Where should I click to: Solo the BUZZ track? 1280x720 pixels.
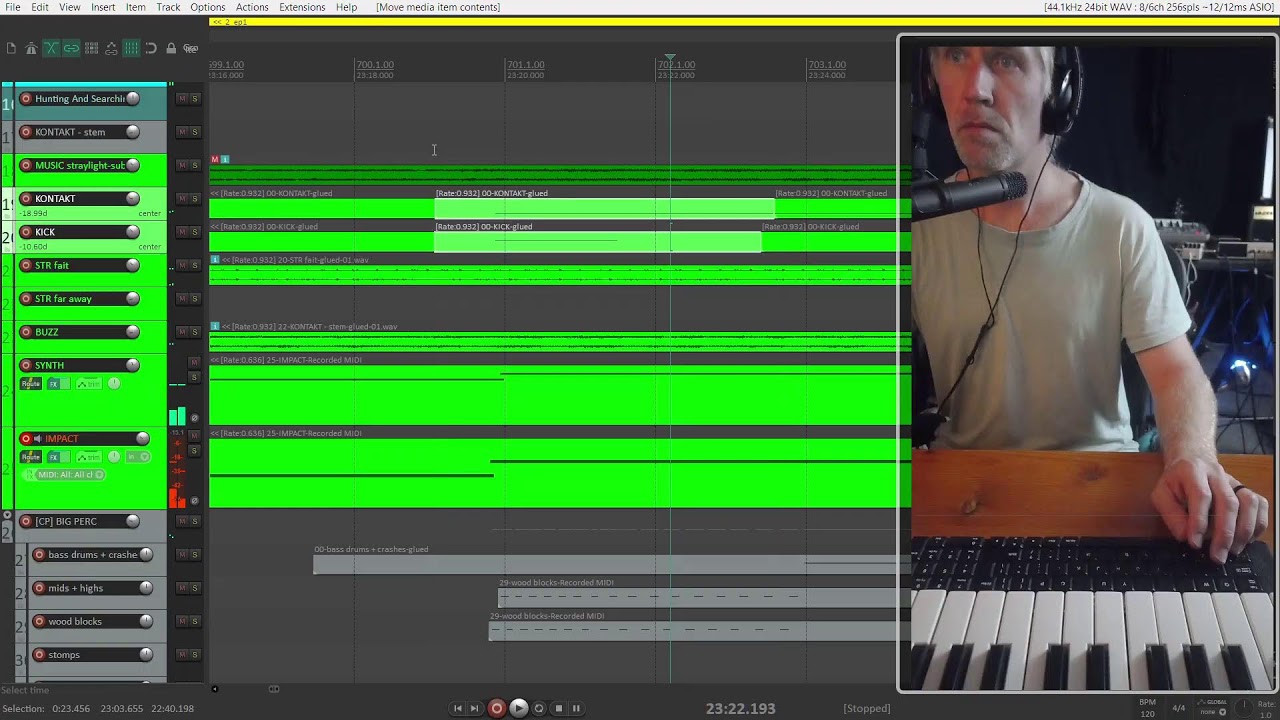[x=195, y=332]
